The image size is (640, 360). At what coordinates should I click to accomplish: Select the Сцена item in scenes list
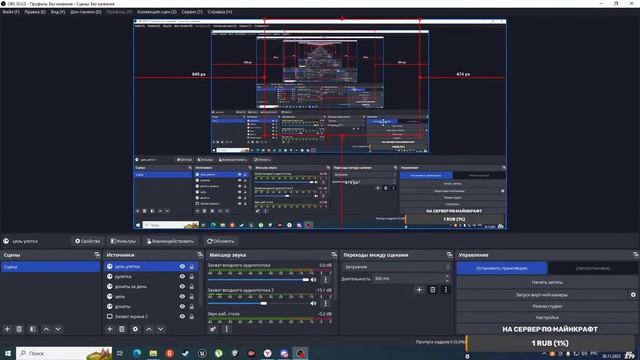point(50,267)
